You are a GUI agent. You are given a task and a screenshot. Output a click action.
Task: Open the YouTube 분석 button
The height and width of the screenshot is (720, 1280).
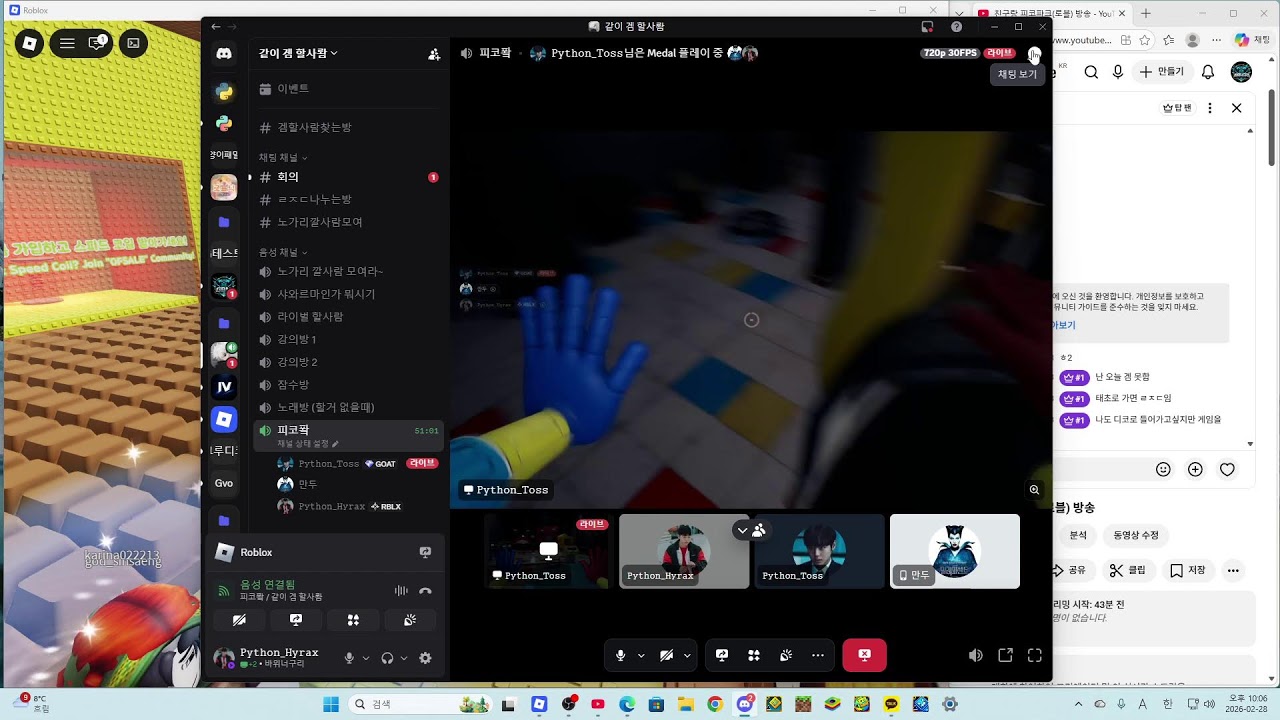click(x=1078, y=535)
